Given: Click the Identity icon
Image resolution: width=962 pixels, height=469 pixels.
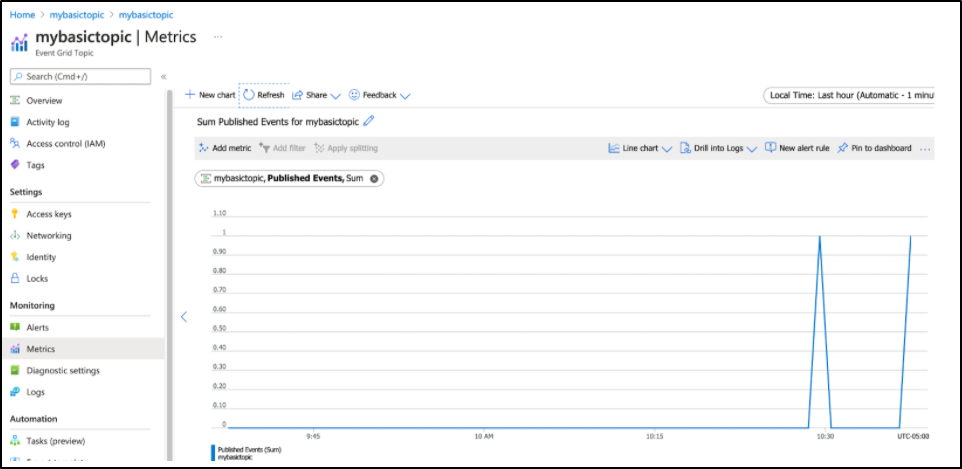Looking at the screenshot, I should [x=15, y=257].
